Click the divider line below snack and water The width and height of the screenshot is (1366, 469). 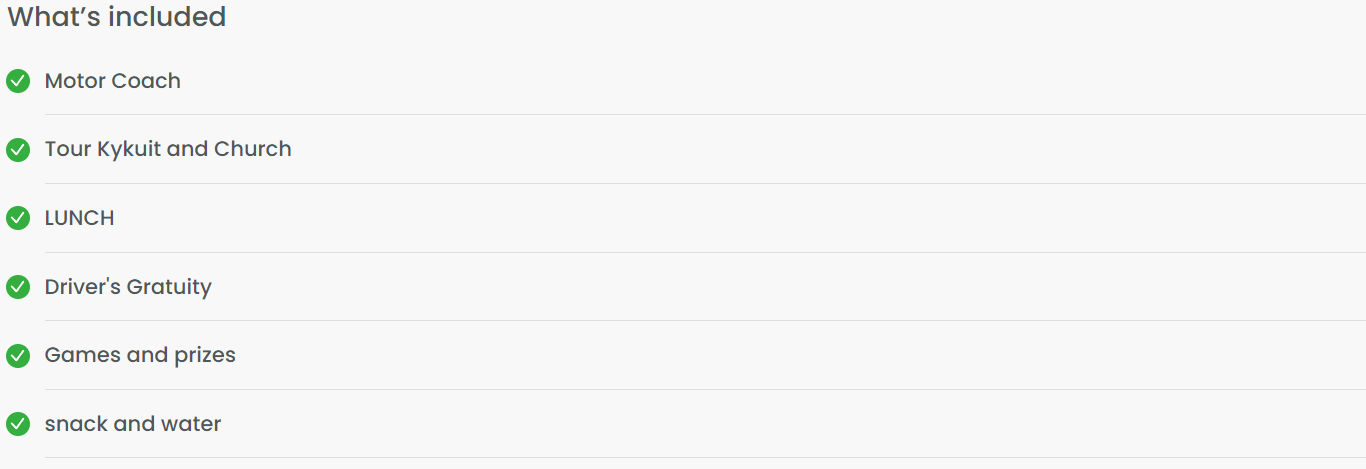pos(705,458)
